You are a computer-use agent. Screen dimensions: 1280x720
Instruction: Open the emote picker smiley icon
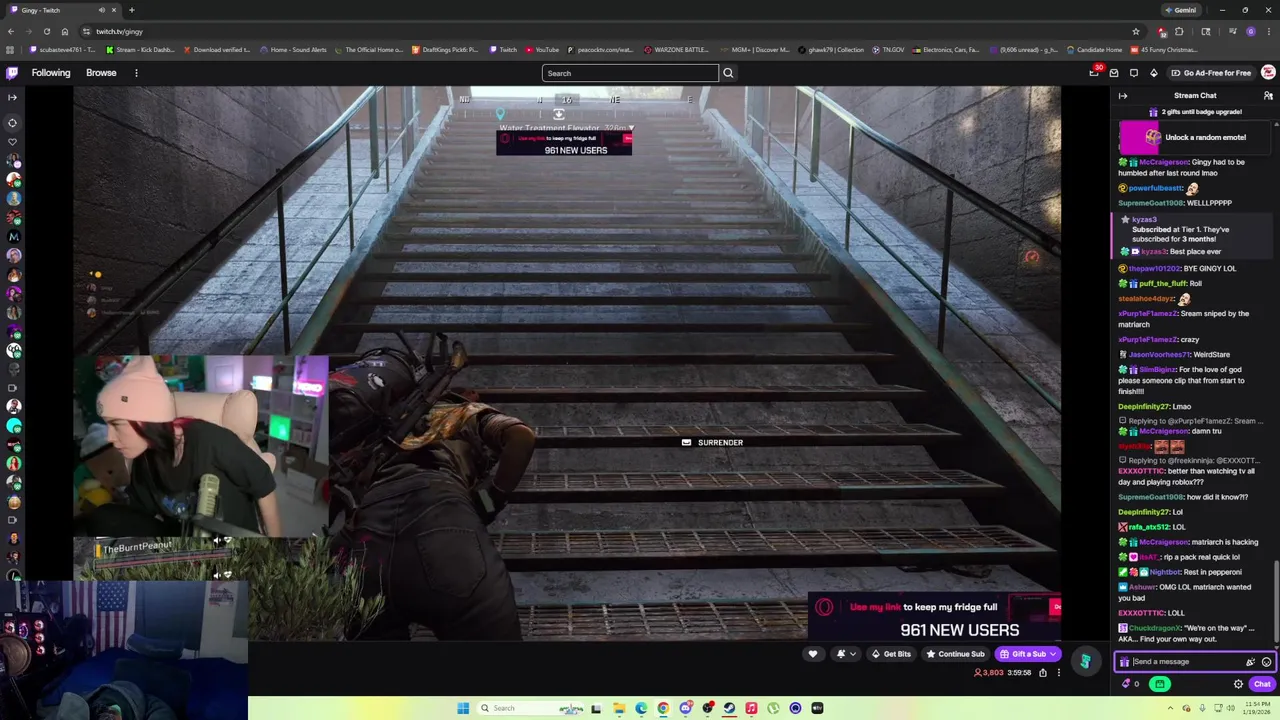[1266, 662]
